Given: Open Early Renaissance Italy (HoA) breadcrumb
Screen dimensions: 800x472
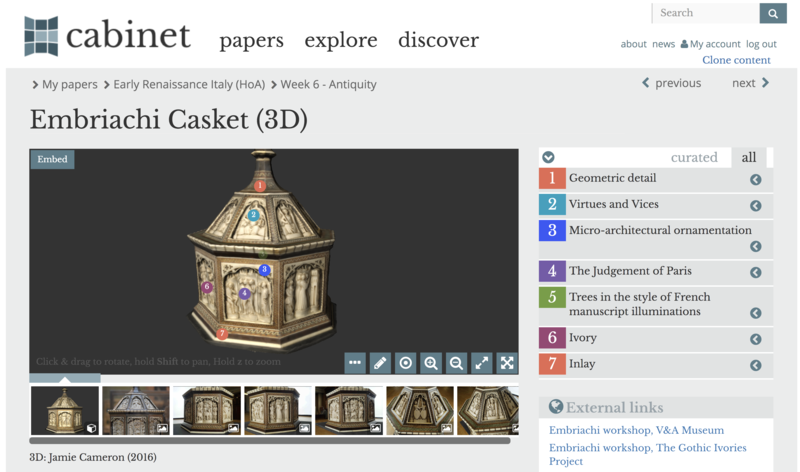Looking at the screenshot, I should coord(189,84).
